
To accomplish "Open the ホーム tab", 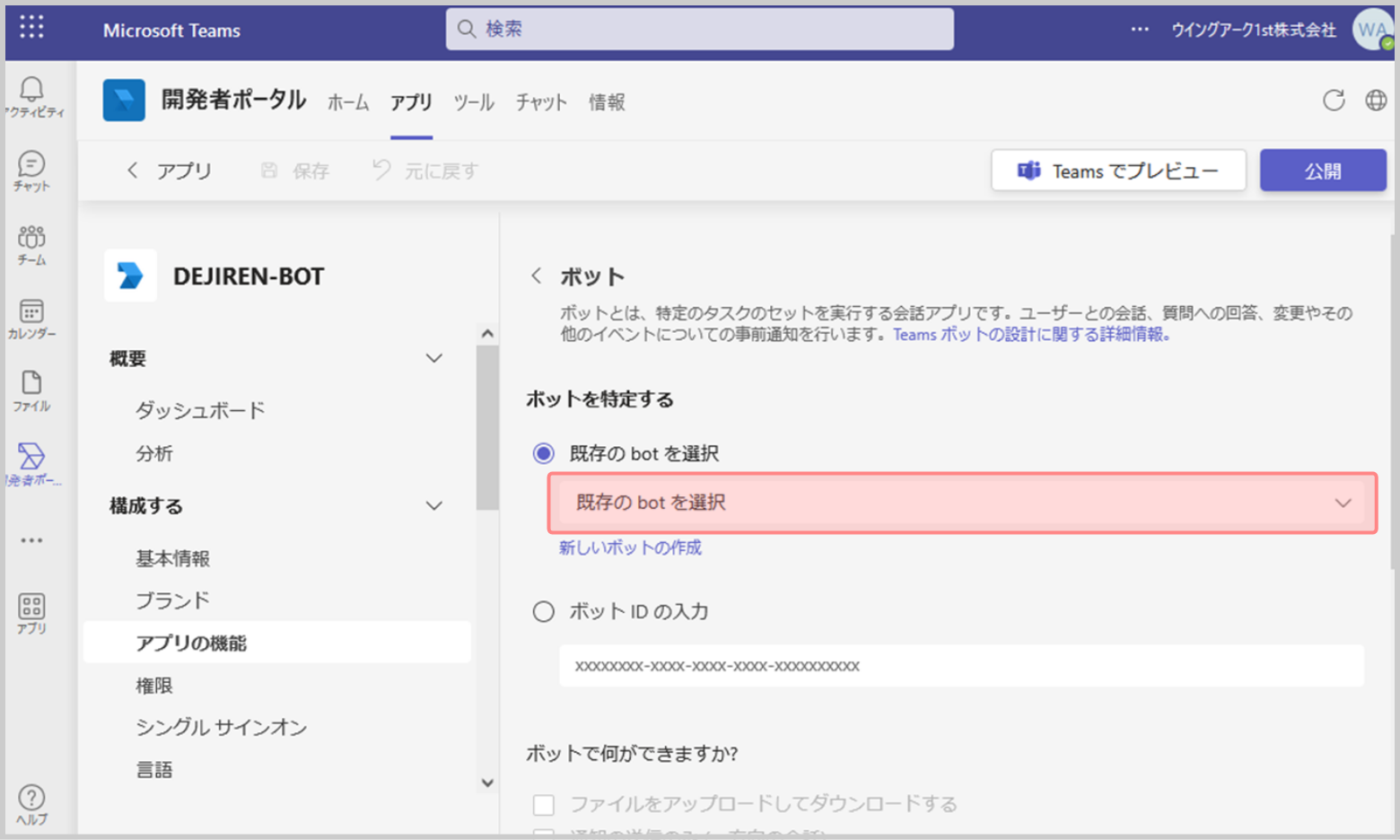I will click(348, 102).
